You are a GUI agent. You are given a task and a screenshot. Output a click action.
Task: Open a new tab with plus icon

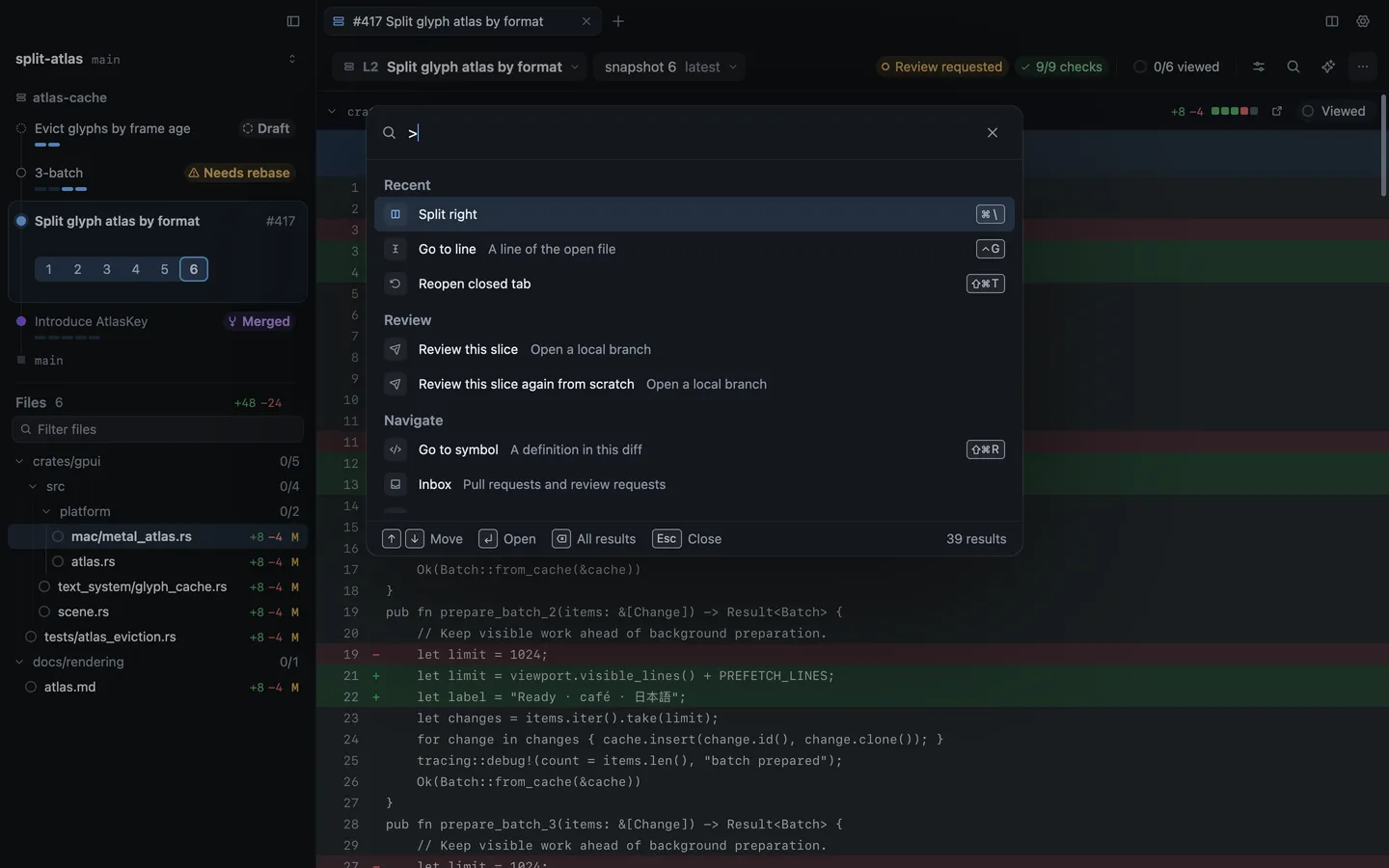tap(618, 21)
